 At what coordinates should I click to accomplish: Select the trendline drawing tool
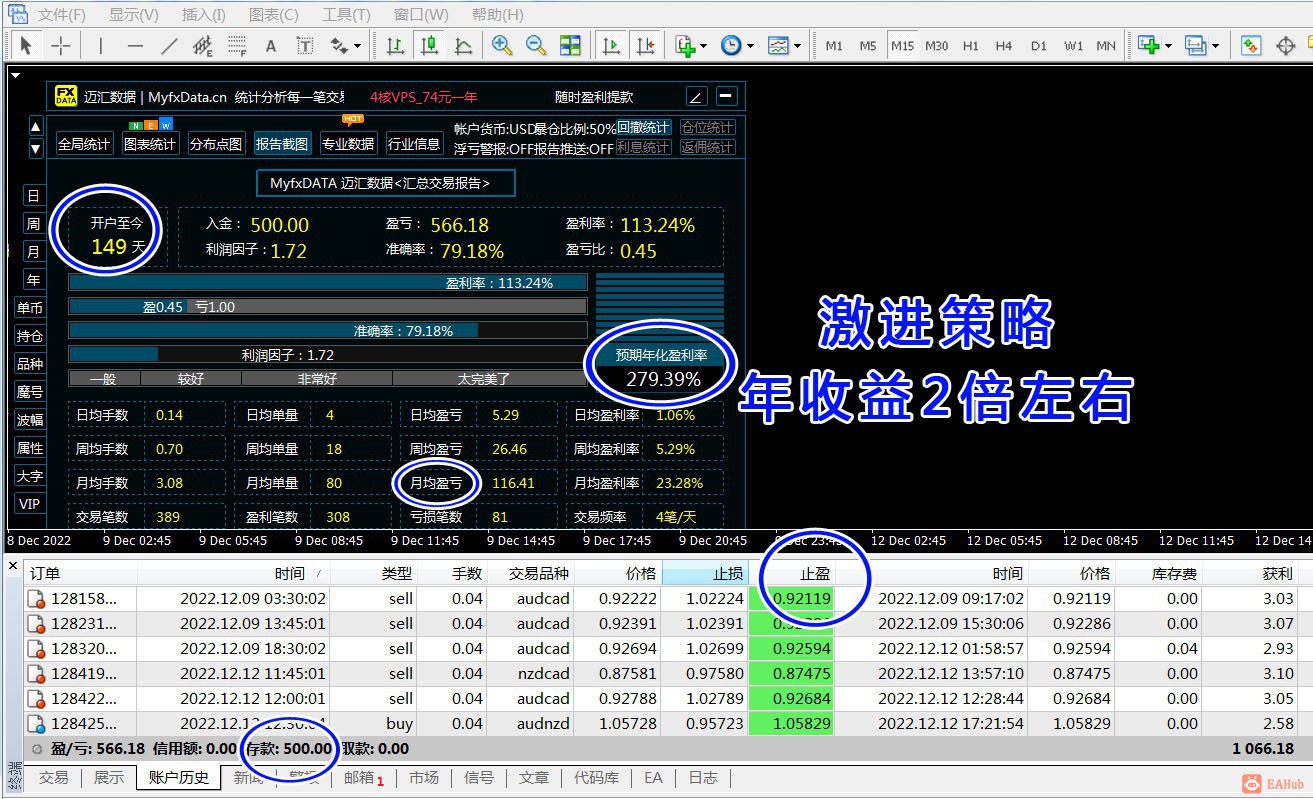point(169,45)
